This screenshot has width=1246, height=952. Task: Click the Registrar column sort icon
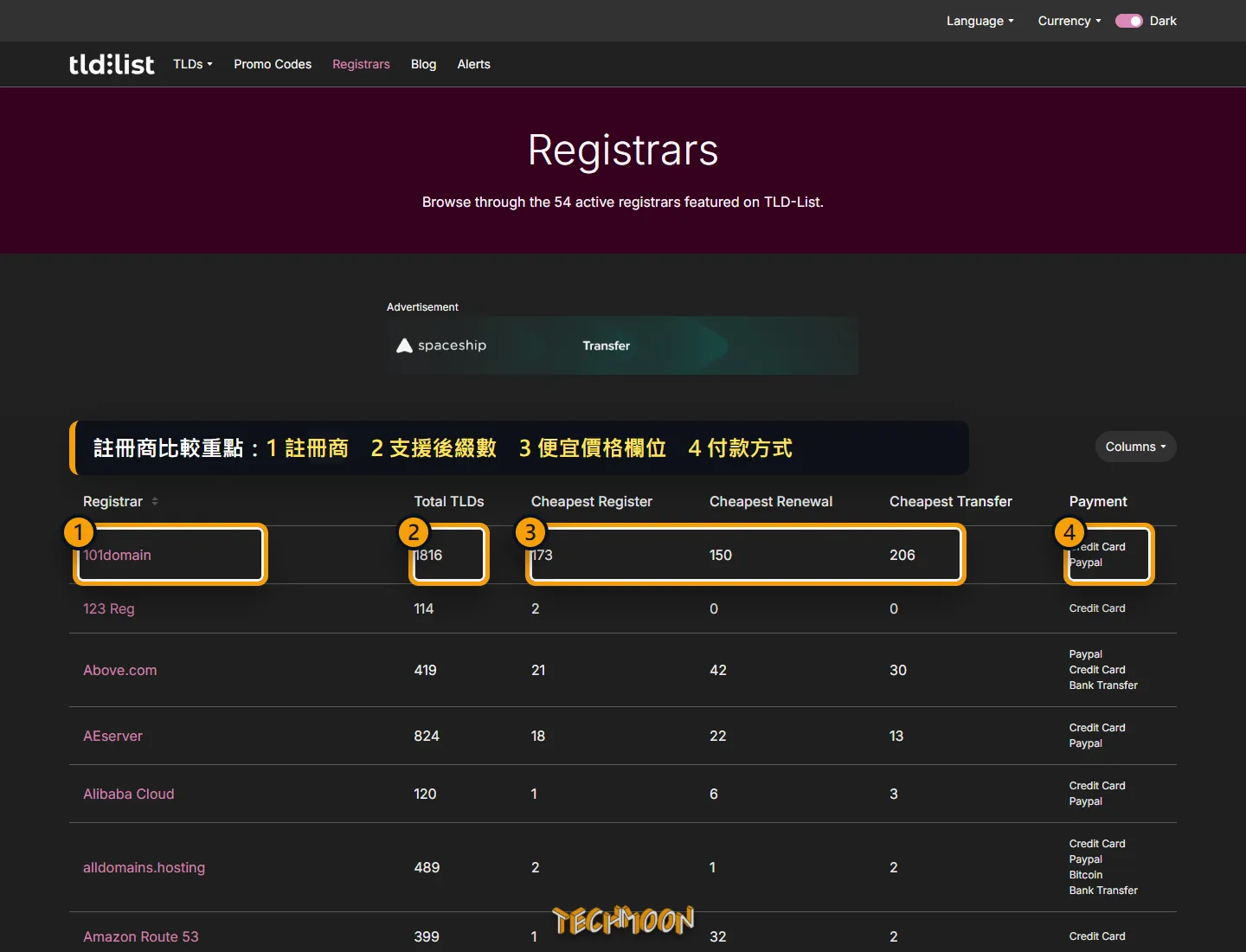155,501
